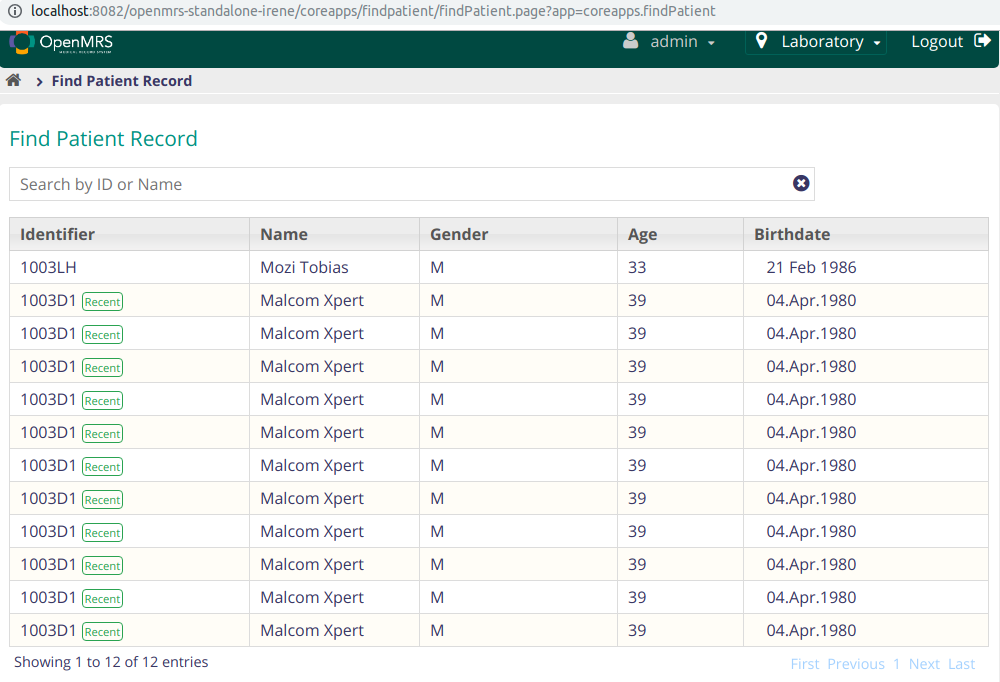Click the site info icon in the address bar
The image size is (1000, 682).
pos(15,11)
